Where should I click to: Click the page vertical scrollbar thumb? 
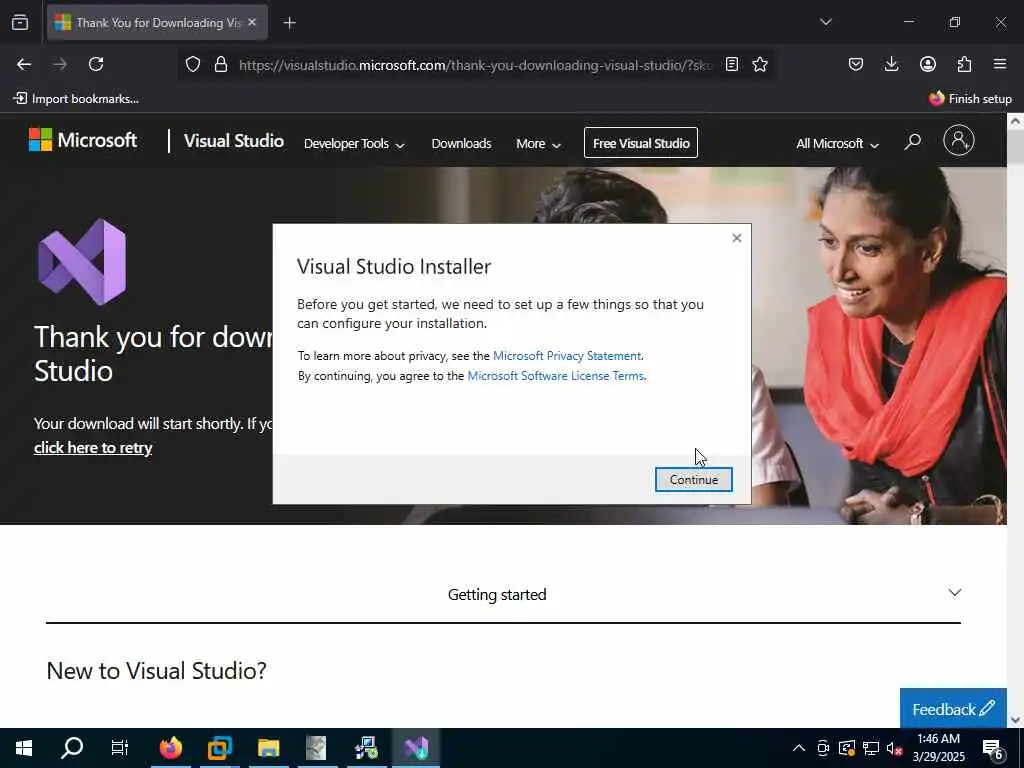(x=1015, y=147)
